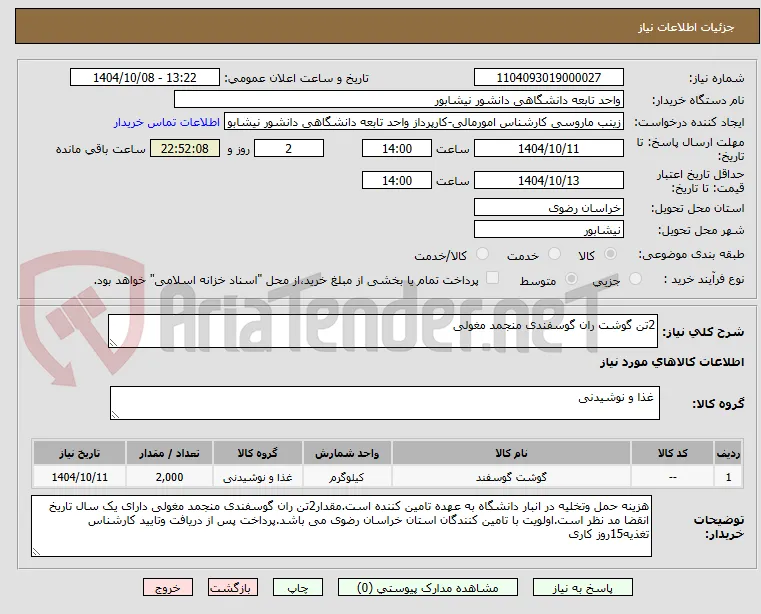This screenshot has width=761, height=614.
Task: Click resize handle of توضیحات خریدار box
Action: (36, 551)
